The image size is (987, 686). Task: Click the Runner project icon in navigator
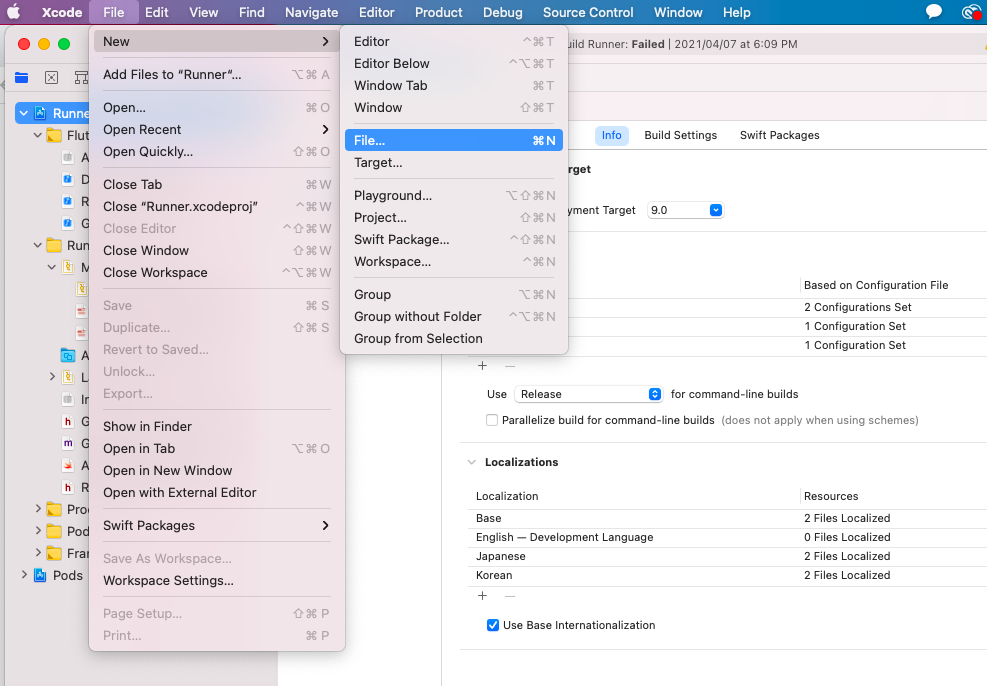(40, 113)
